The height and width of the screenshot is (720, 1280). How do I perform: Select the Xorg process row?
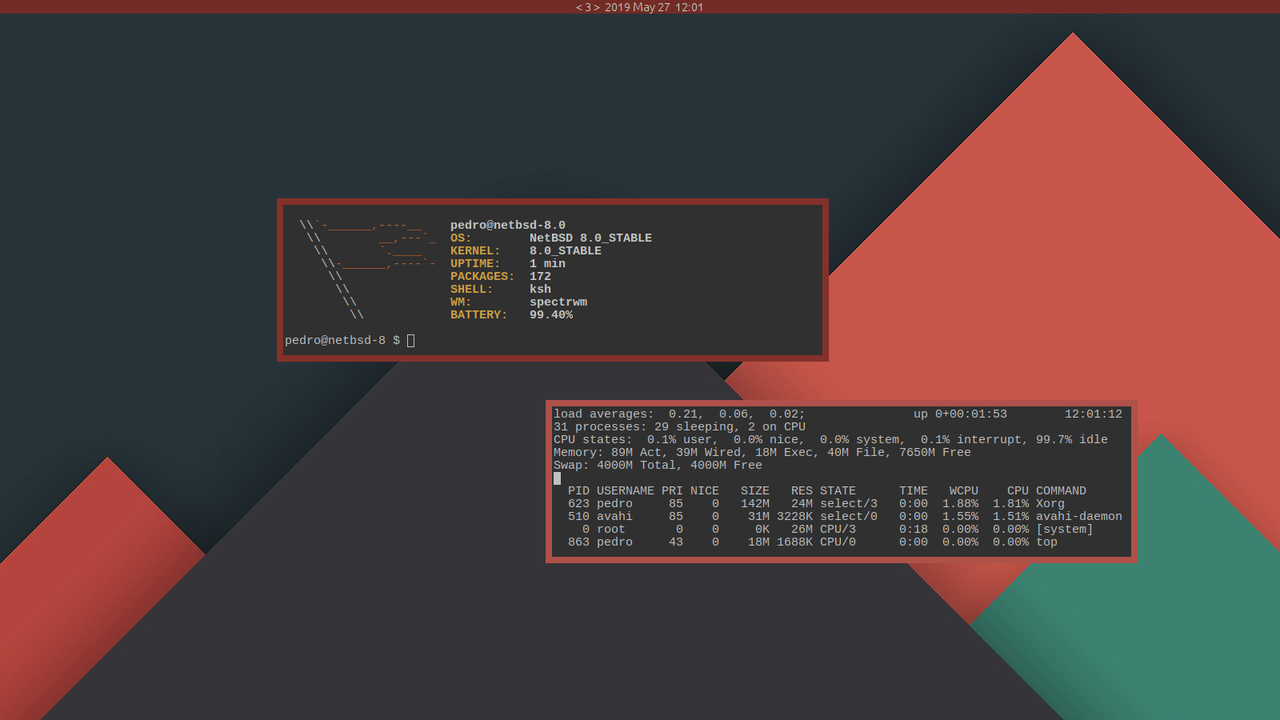[x=838, y=504]
